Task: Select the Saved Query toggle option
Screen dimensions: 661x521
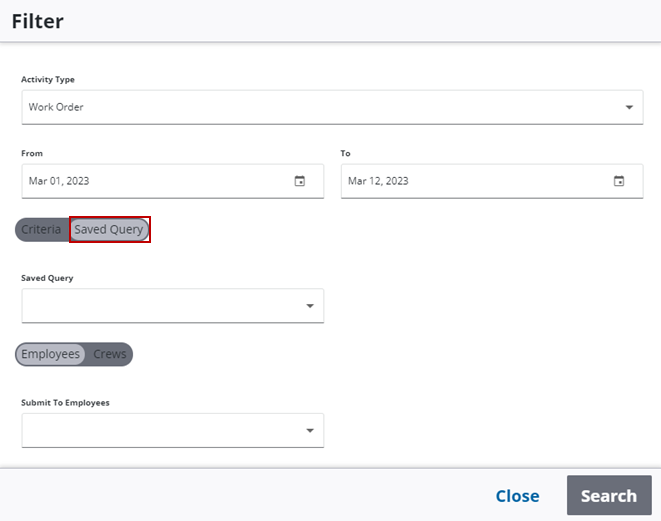Action: pos(109,230)
